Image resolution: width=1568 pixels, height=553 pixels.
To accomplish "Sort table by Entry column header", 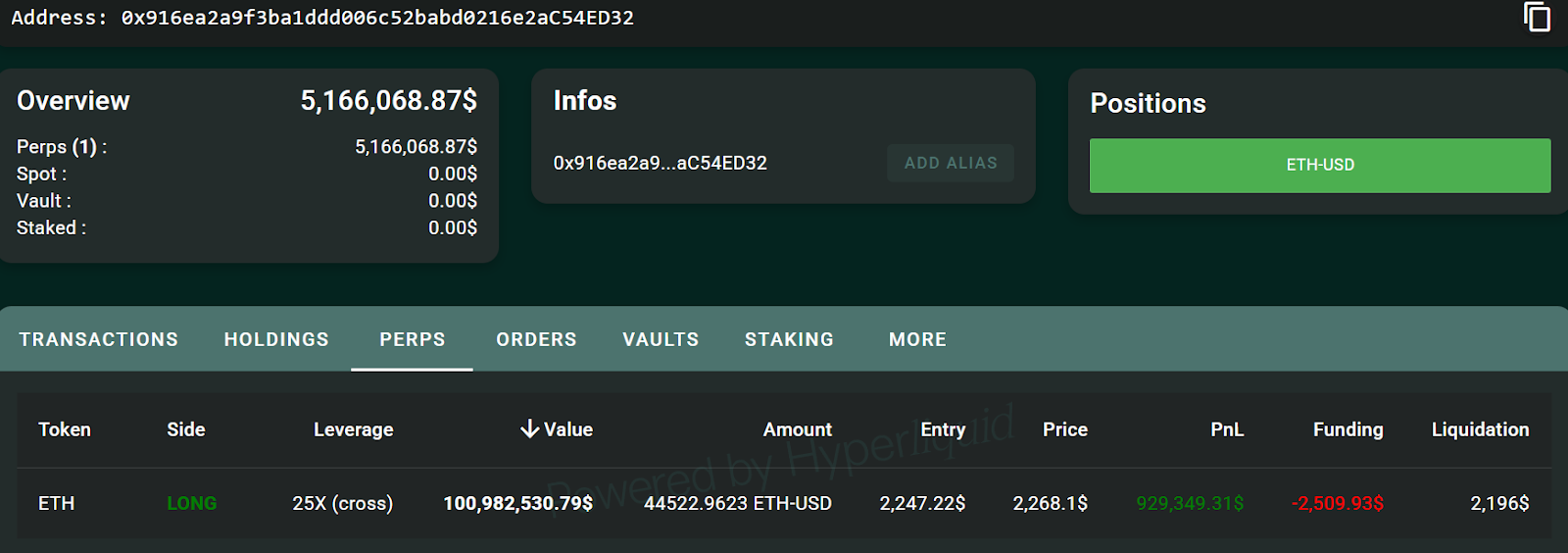I will (943, 429).
